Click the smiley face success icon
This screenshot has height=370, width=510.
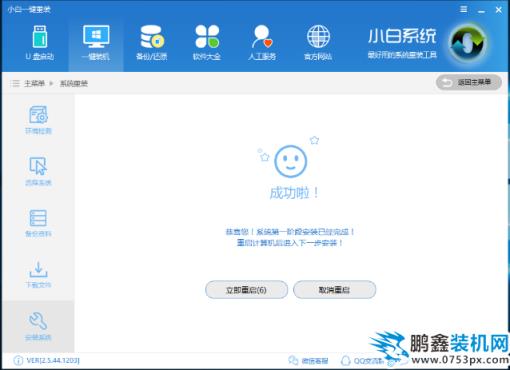(290, 161)
